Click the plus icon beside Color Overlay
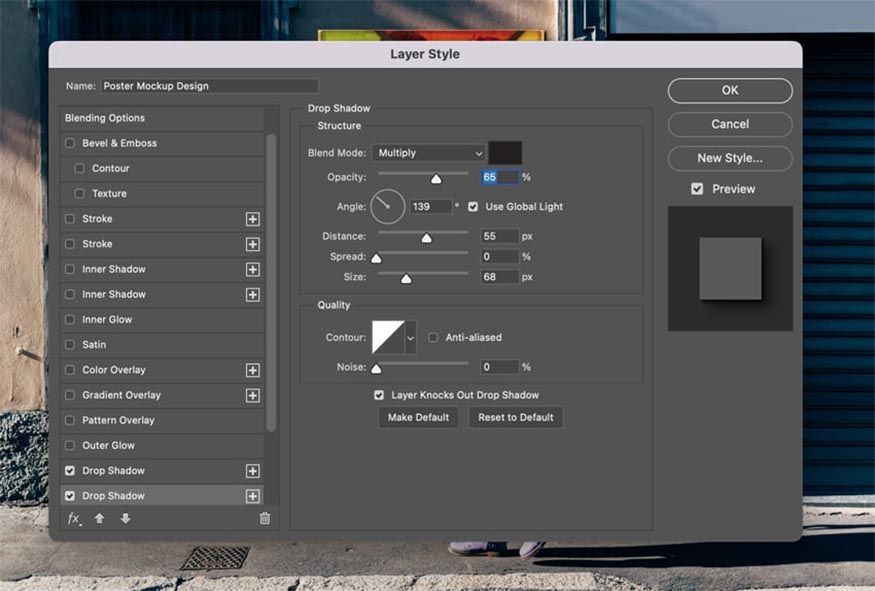The width and height of the screenshot is (875, 591). coord(253,370)
